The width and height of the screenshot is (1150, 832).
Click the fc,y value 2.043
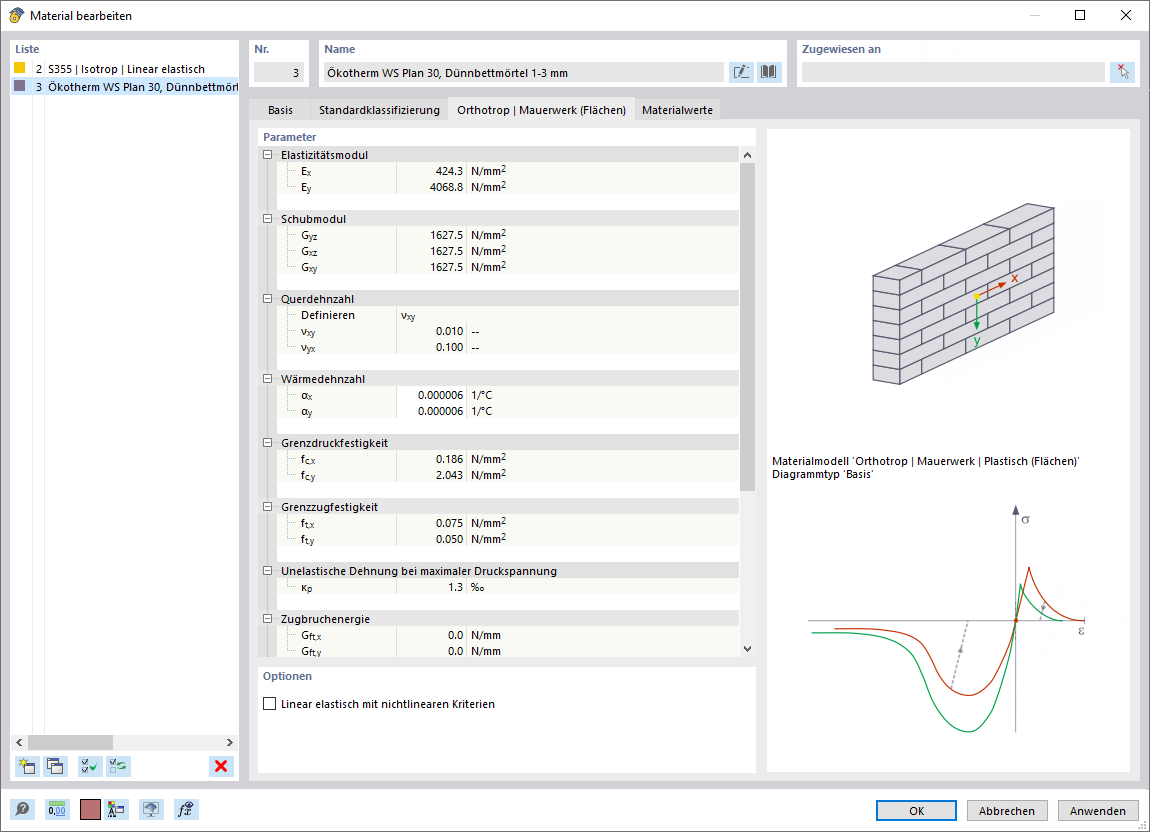[431, 475]
